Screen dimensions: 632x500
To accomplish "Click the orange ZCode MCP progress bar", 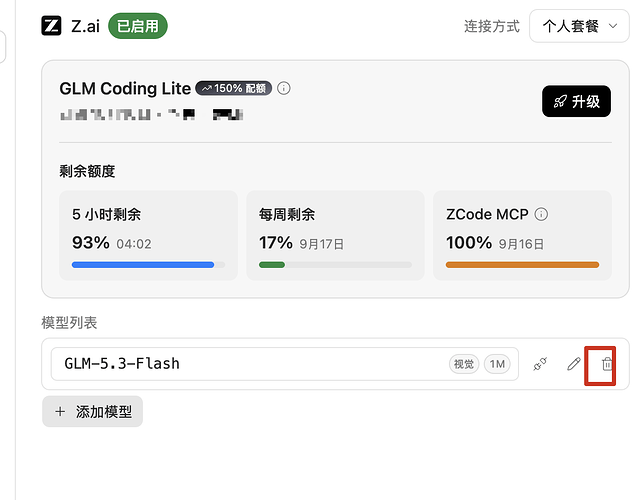I will tap(522, 265).
